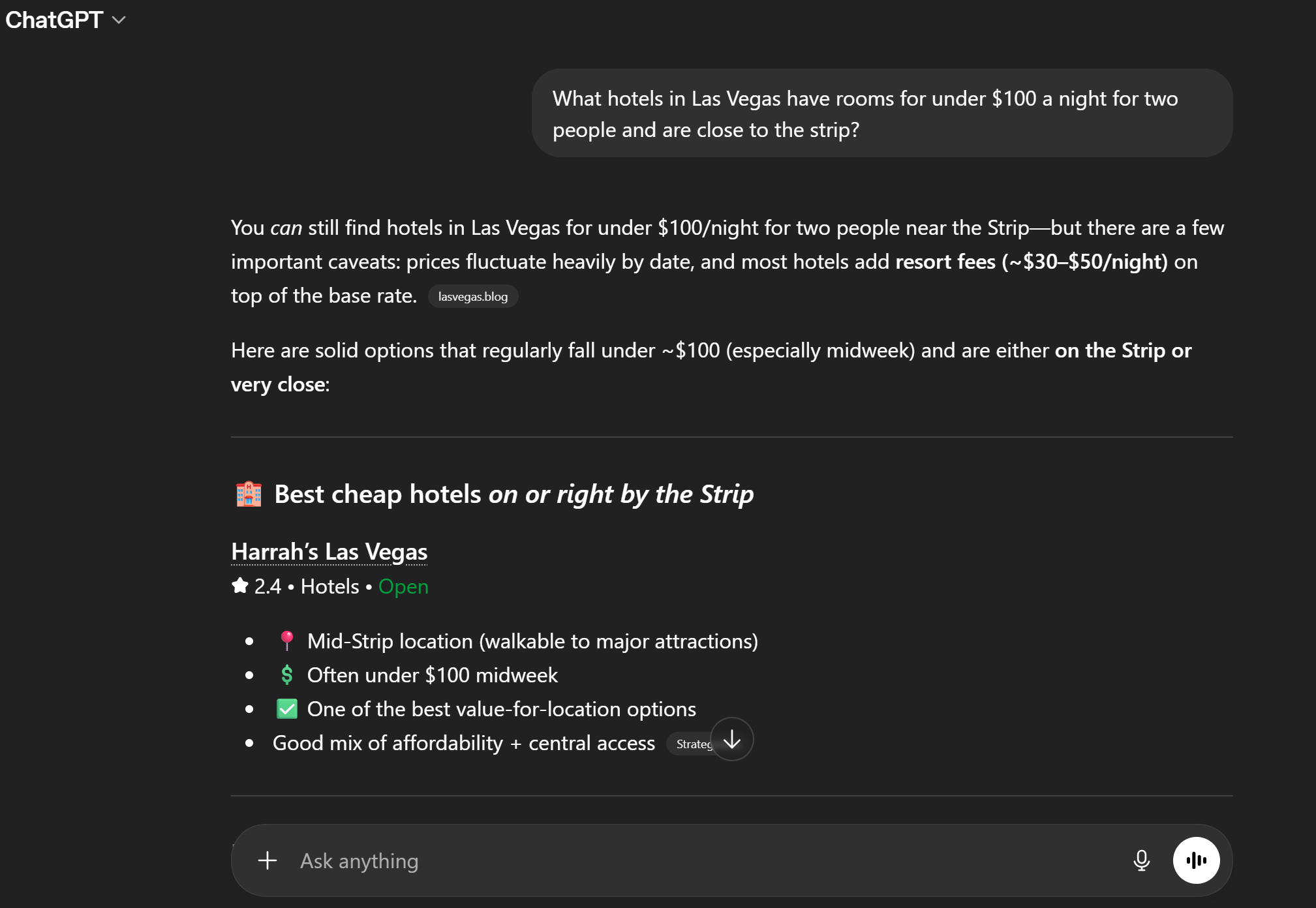Click the hotel building emoji in the heading
The image size is (1316, 908).
pyautogui.click(x=248, y=494)
